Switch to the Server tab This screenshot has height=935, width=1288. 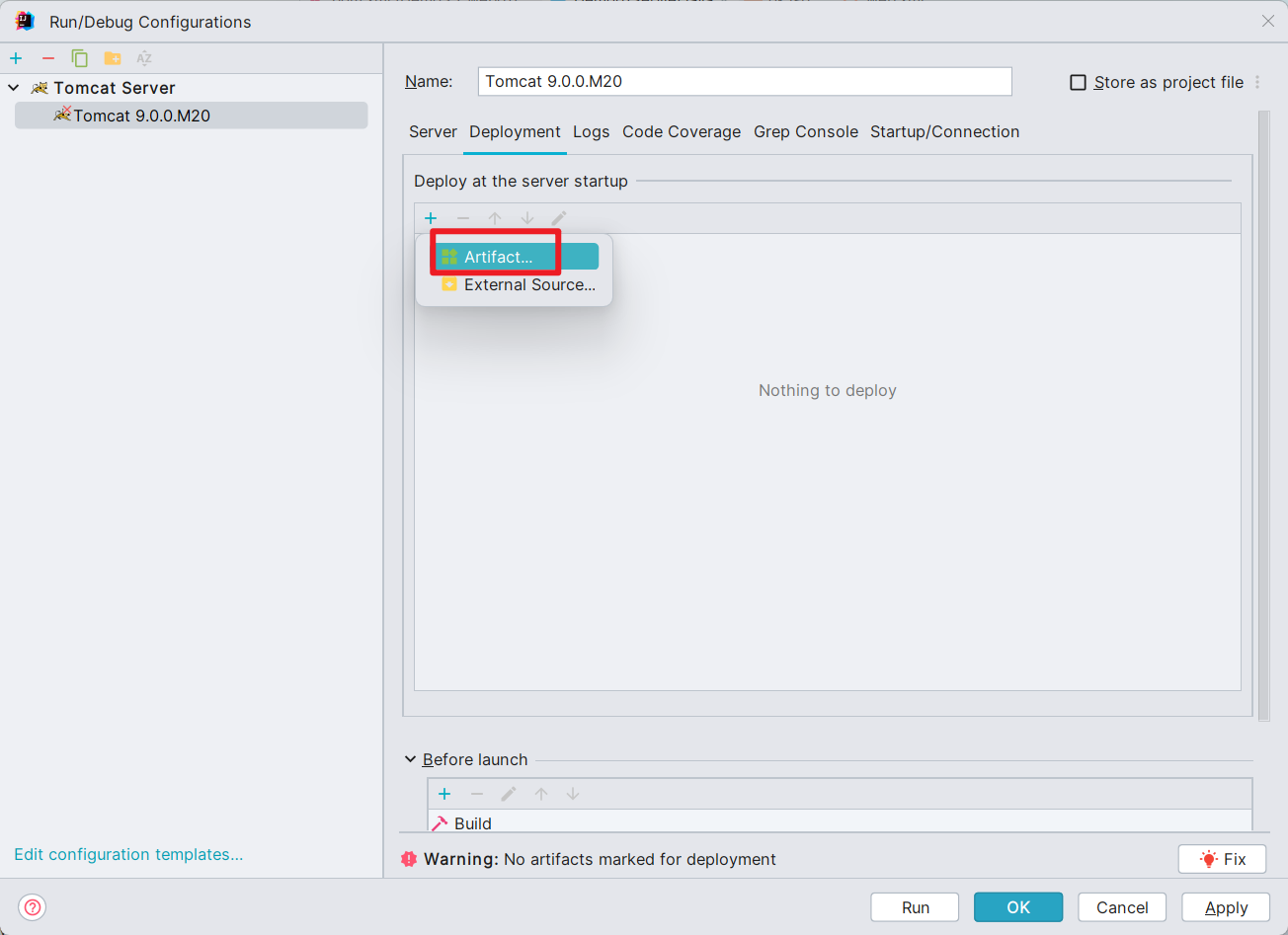tap(433, 131)
